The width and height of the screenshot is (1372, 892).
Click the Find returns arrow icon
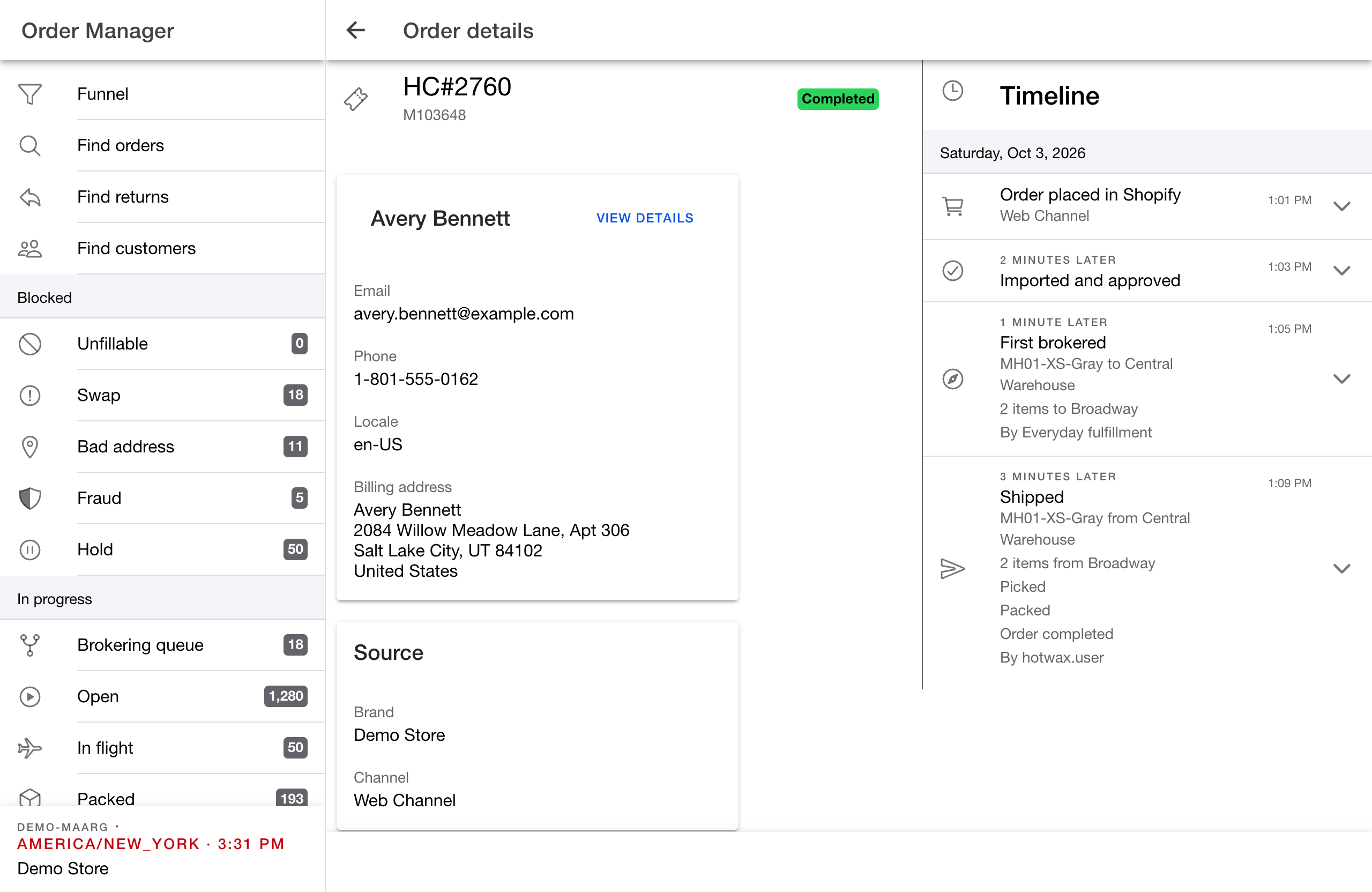point(30,197)
